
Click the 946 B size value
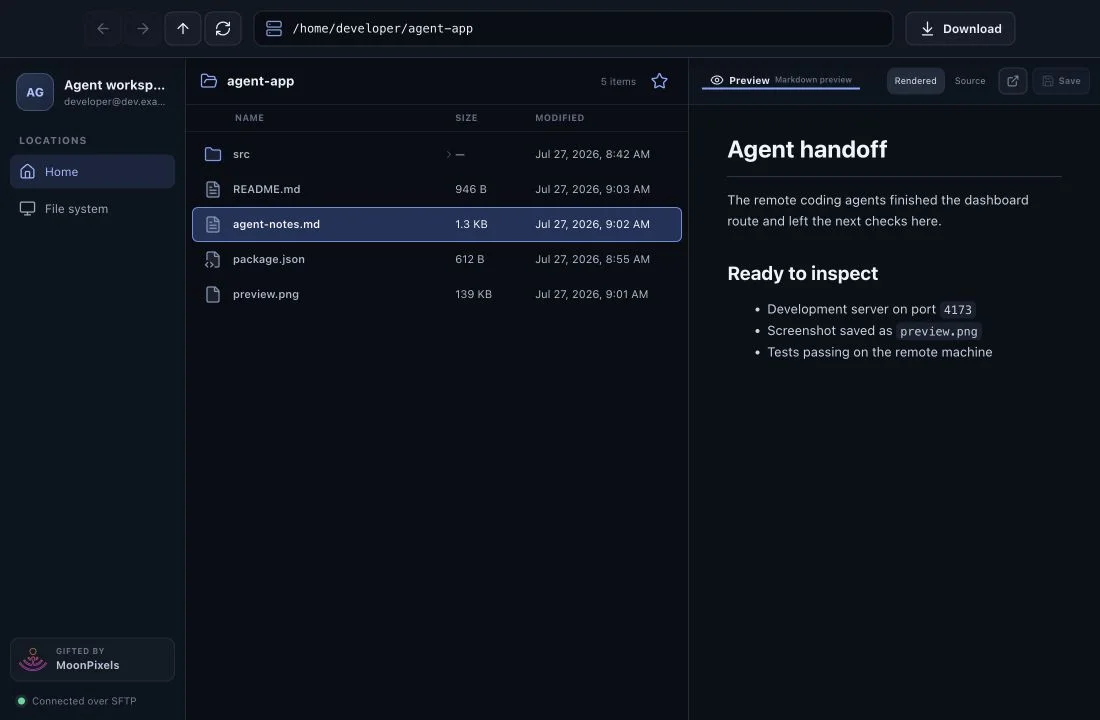[471, 189]
